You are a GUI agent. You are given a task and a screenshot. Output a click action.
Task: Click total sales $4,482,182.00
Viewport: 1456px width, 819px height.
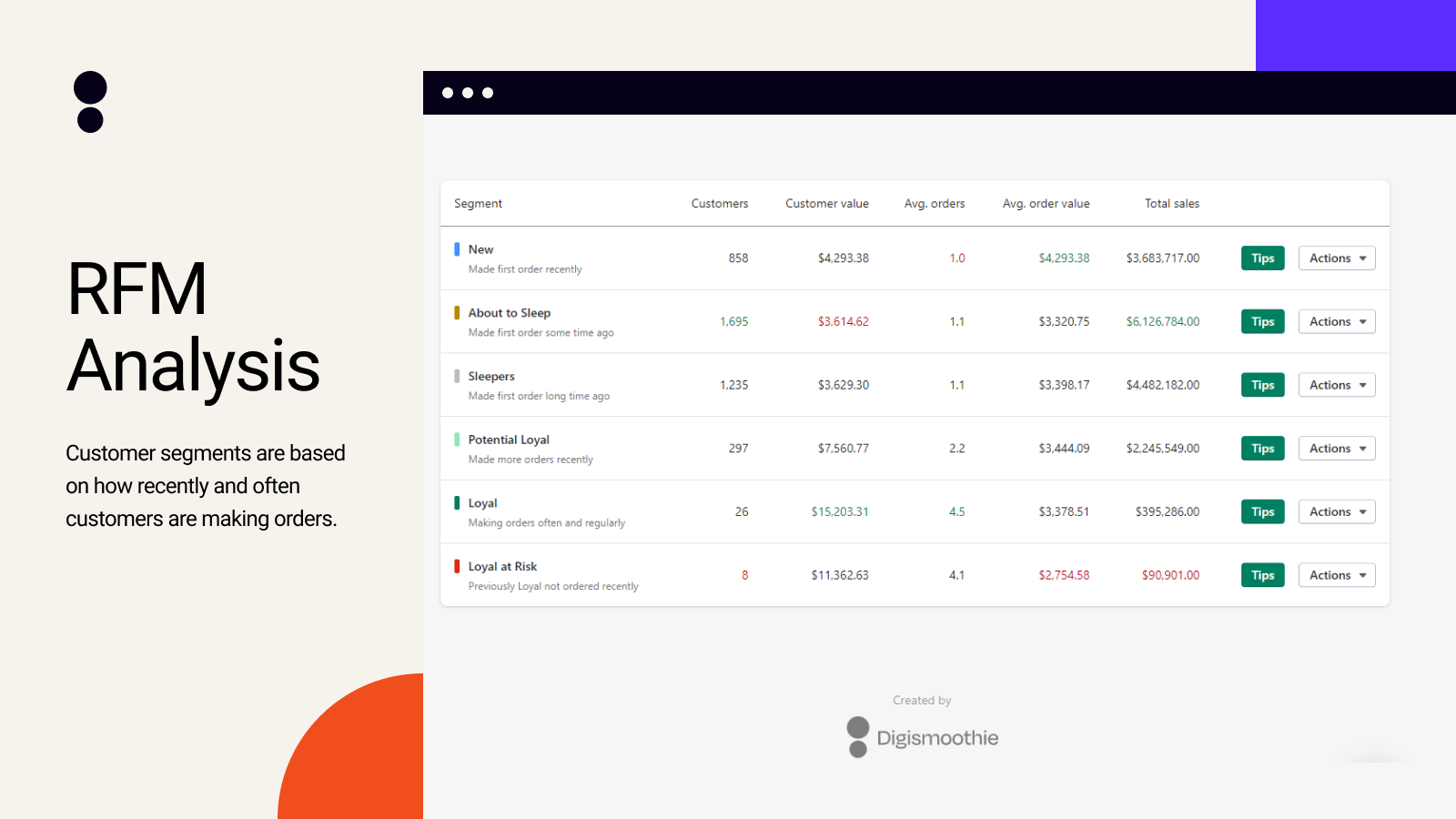[1163, 385]
